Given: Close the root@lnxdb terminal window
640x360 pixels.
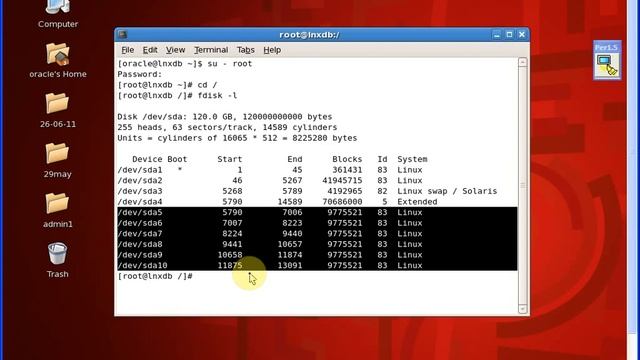Looking at the screenshot, I should point(522,35).
